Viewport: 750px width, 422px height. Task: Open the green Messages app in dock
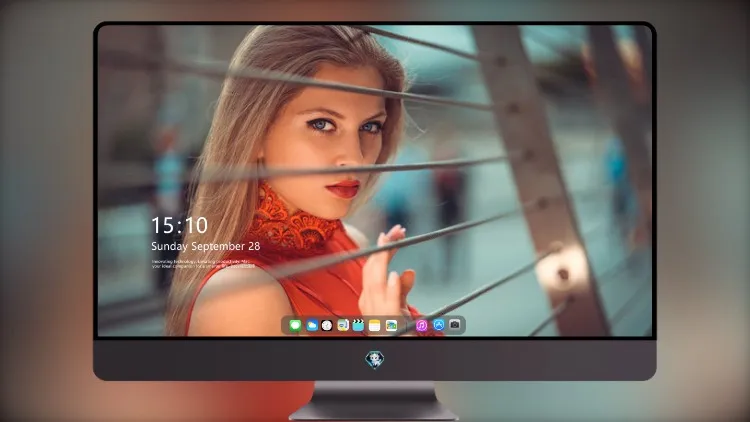point(295,325)
